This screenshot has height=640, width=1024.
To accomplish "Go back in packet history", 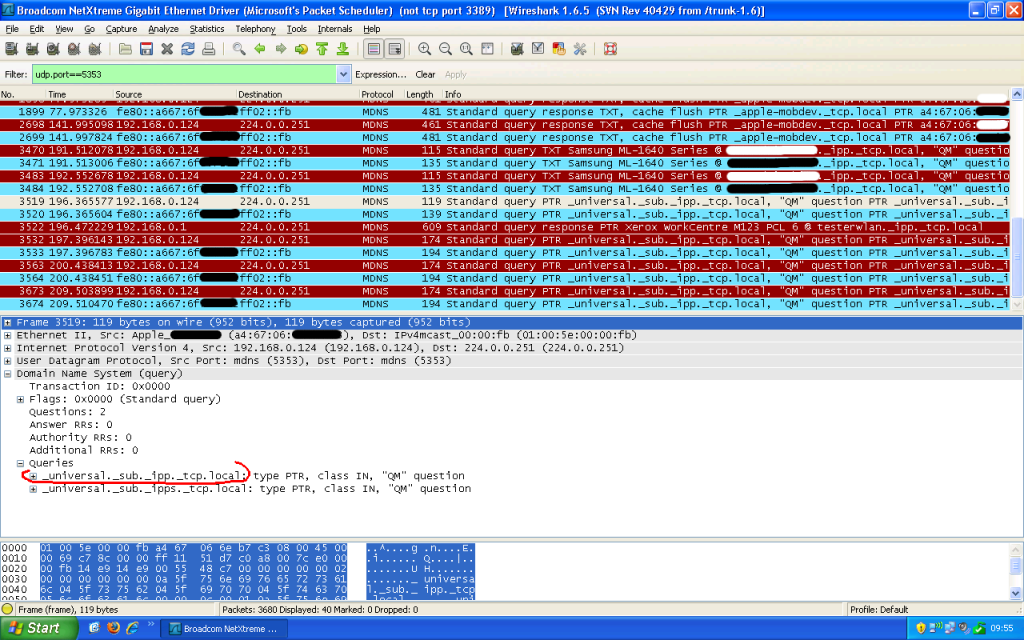I will click(260, 49).
